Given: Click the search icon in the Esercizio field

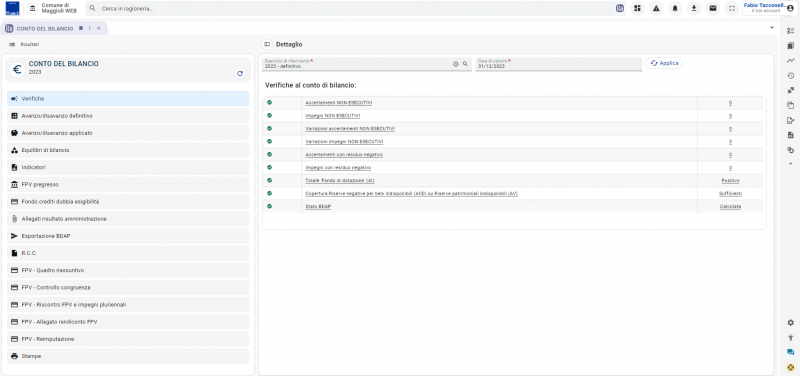Looking at the screenshot, I should point(465,64).
